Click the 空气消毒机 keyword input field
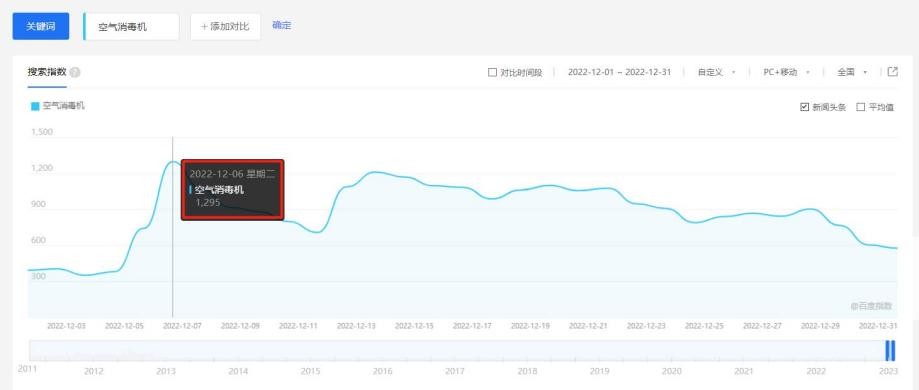 (x=131, y=26)
